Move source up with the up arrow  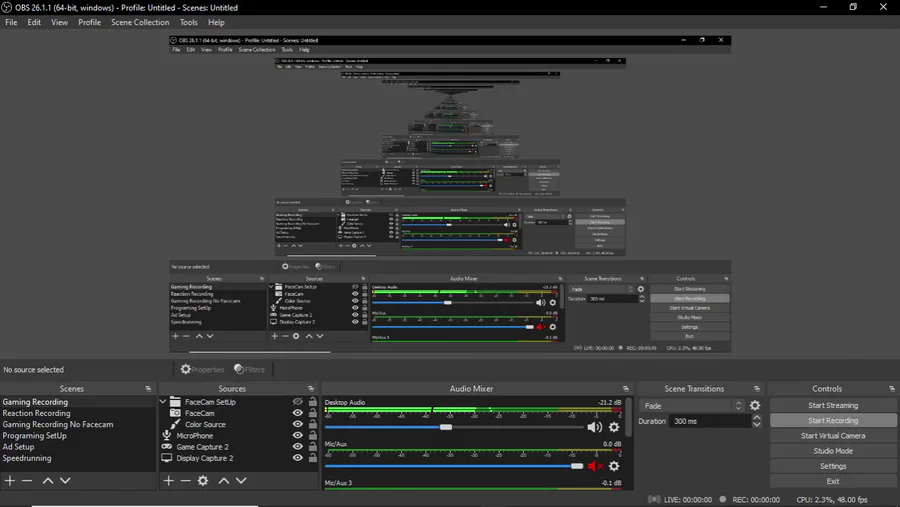224,481
